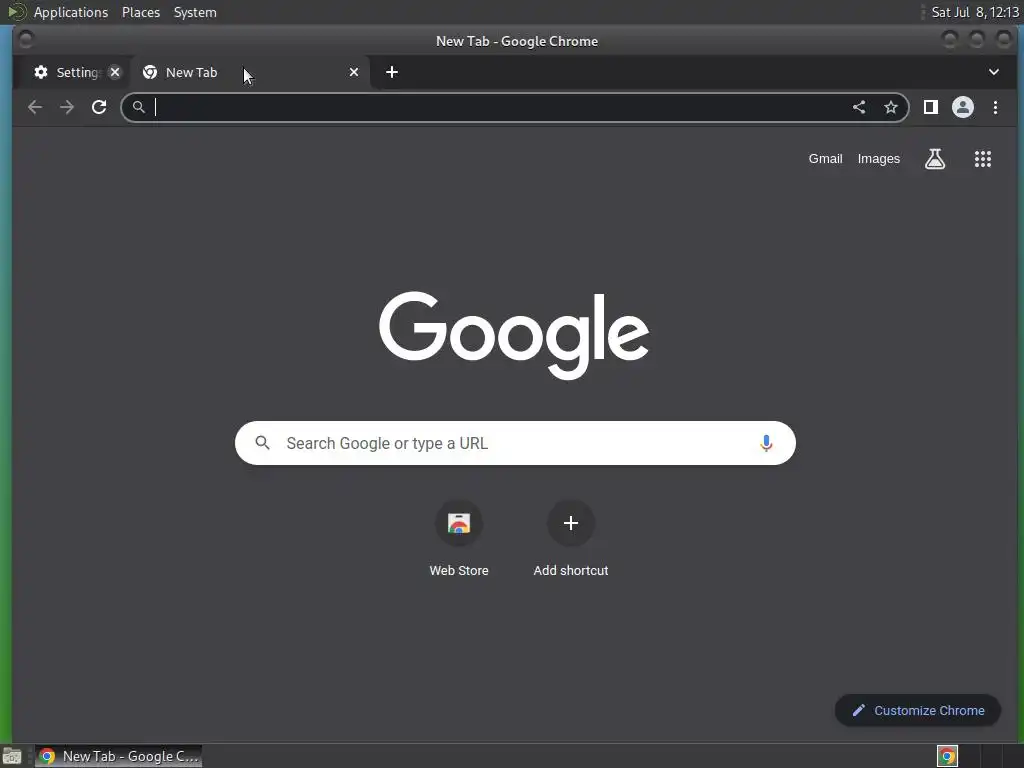Click the clock showing Sat Jul 8
The width and height of the screenshot is (1024, 768).
pyautogui.click(x=974, y=12)
